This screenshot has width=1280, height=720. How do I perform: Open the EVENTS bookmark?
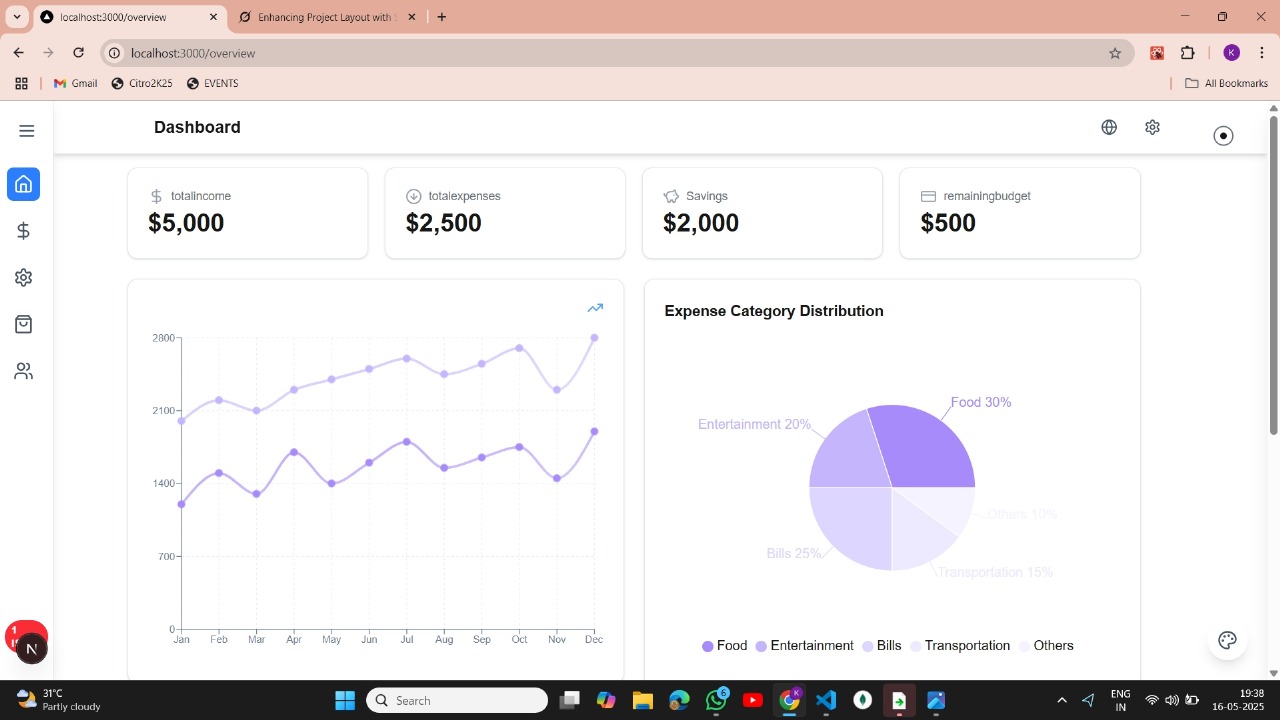coord(213,83)
